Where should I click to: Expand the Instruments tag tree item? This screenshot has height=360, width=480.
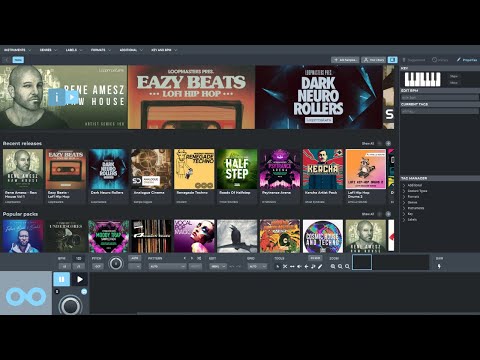(413, 208)
